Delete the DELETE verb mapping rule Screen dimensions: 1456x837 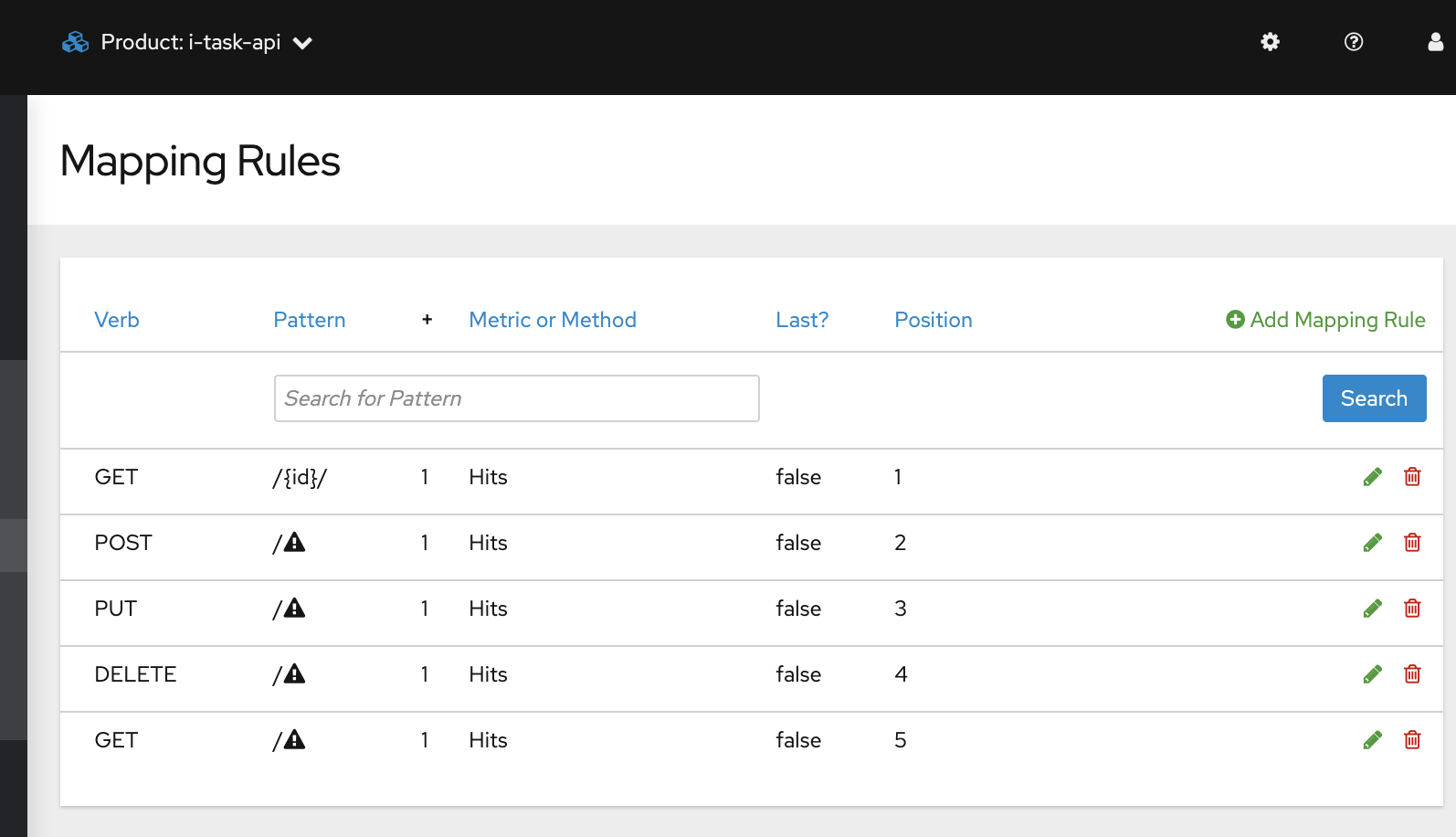coord(1412,674)
